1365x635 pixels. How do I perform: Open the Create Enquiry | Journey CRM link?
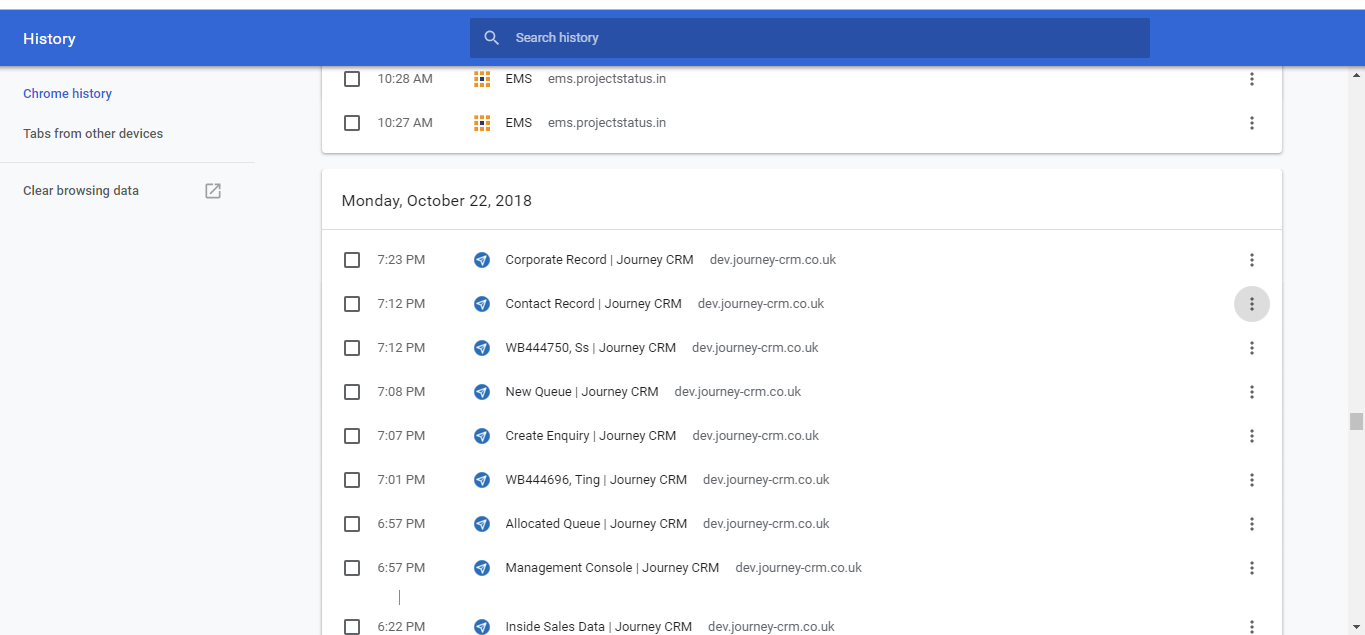click(x=590, y=436)
